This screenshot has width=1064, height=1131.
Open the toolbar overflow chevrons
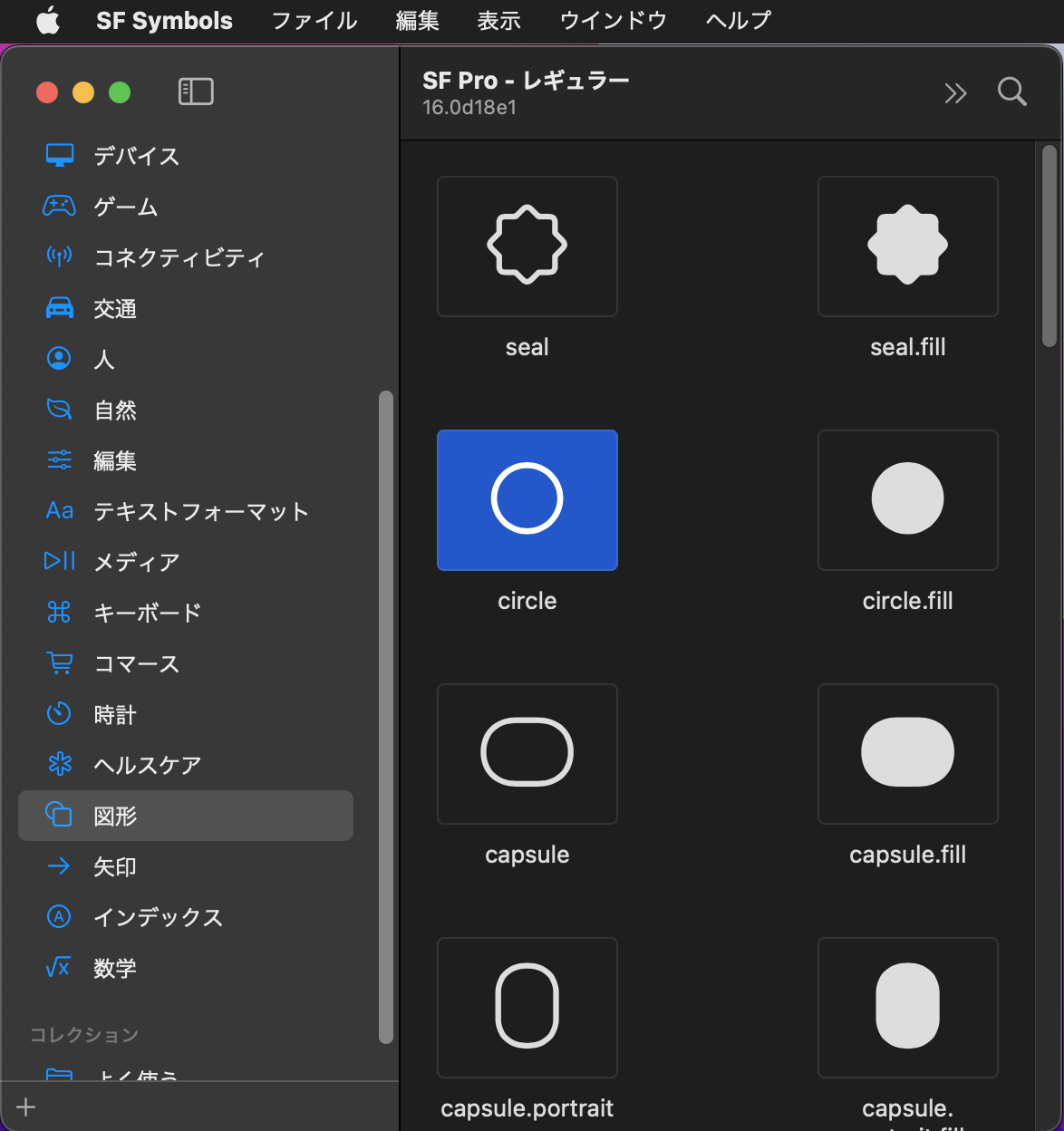pos(955,92)
